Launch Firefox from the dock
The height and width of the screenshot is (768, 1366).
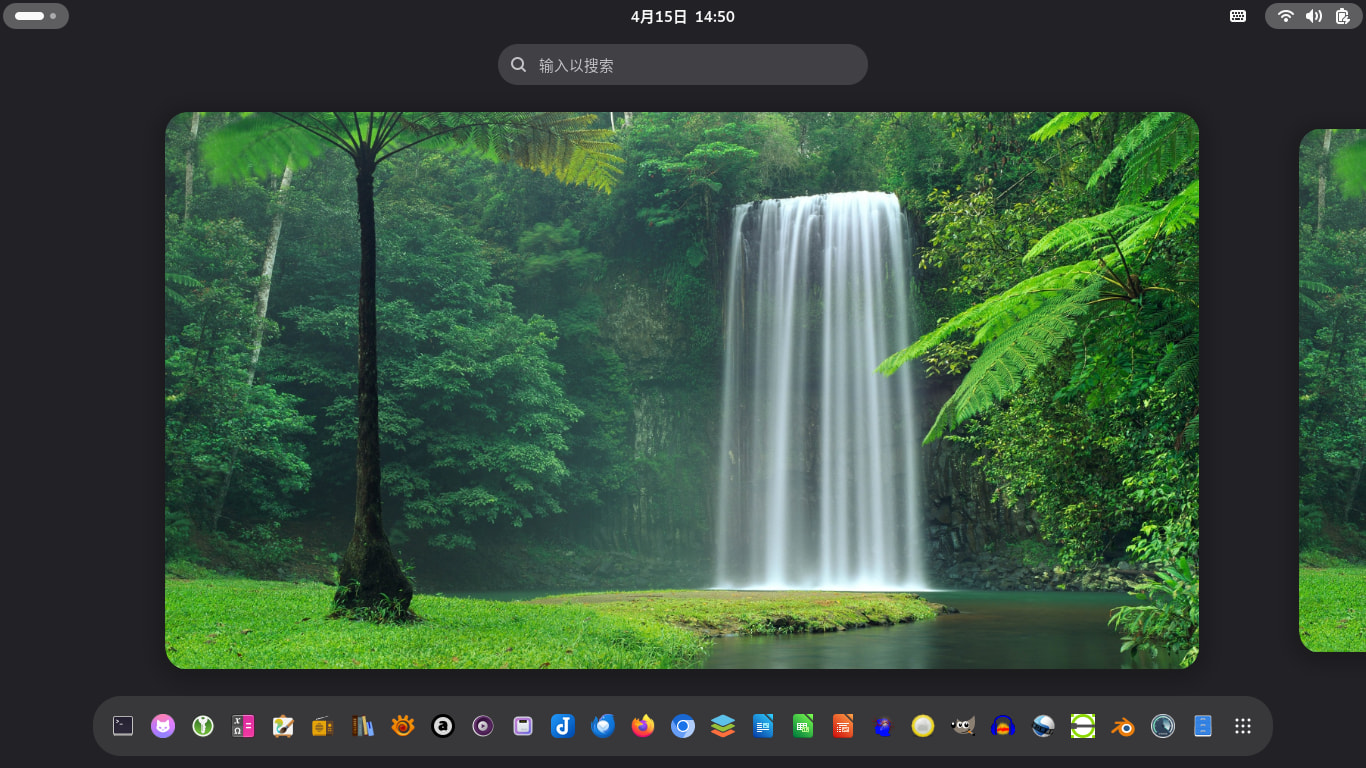tap(643, 726)
